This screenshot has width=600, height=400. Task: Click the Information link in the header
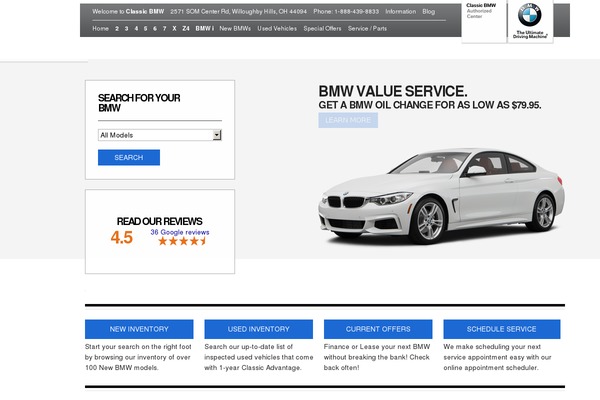[x=400, y=11]
